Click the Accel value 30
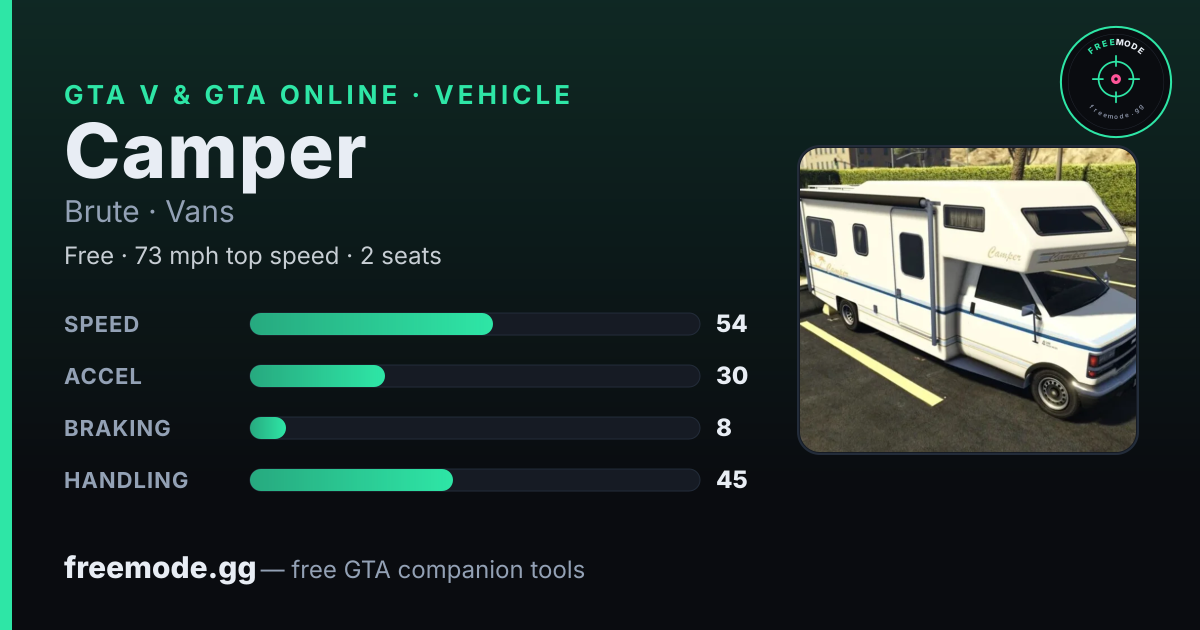The width and height of the screenshot is (1200, 630). 732,376
